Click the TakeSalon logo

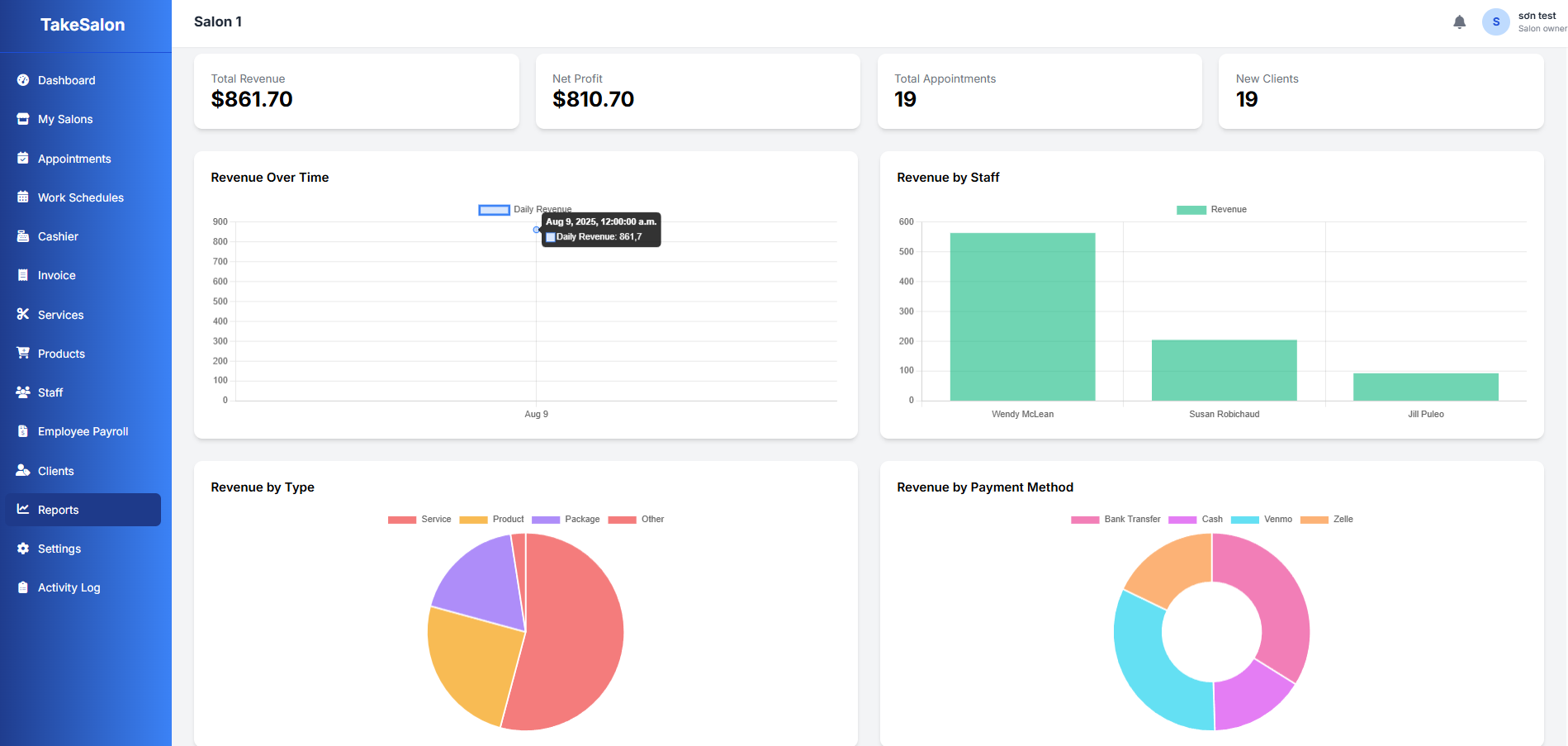pos(83,25)
